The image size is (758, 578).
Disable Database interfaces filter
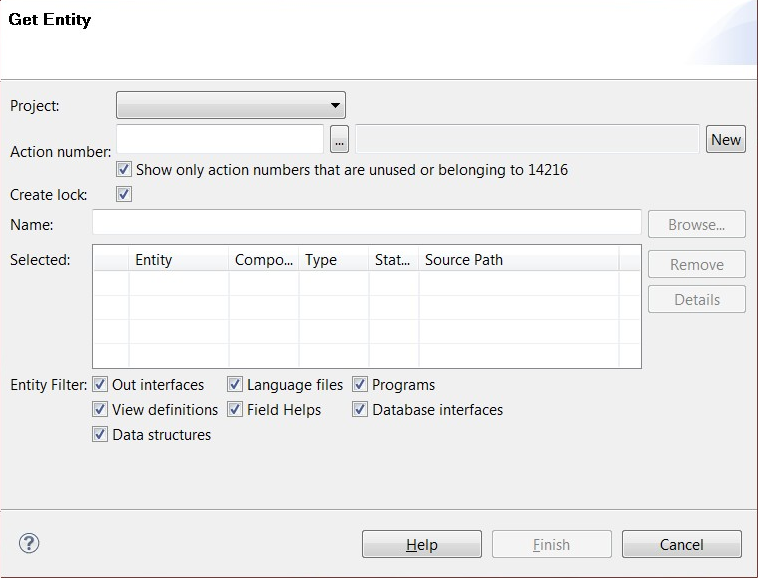click(x=360, y=410)
